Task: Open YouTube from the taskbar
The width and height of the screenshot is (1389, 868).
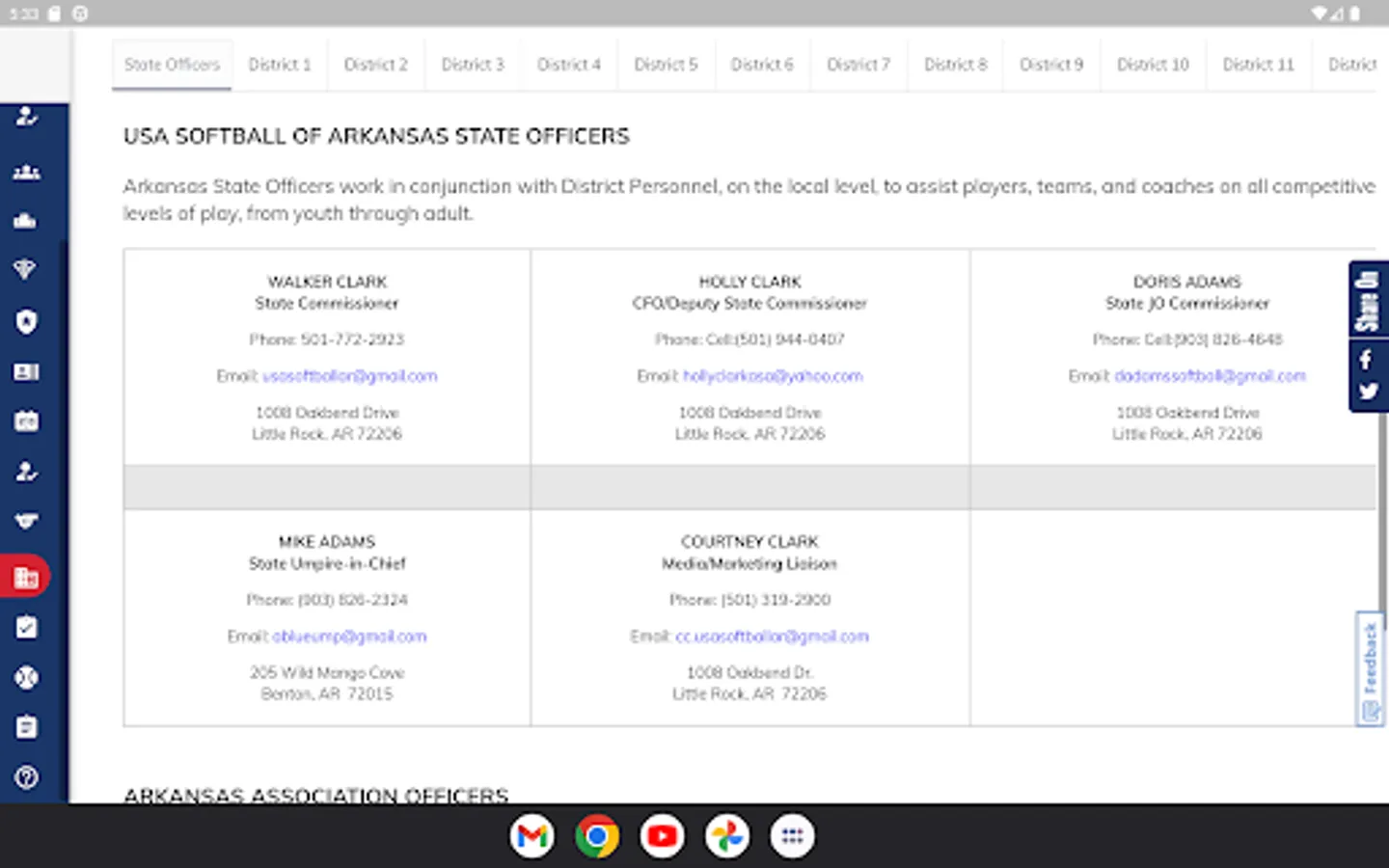Action: point(662,836)
